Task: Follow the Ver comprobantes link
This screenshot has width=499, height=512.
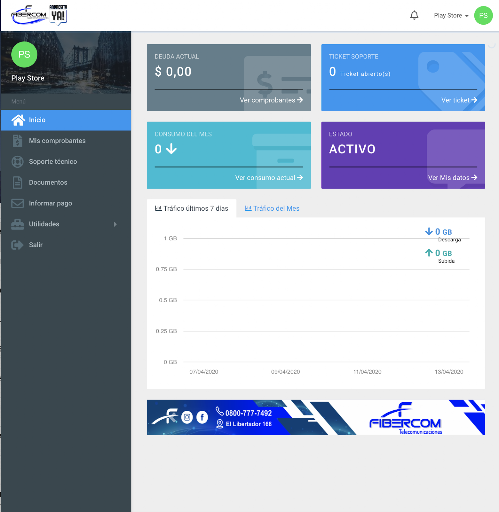Action: coord(271,100)
